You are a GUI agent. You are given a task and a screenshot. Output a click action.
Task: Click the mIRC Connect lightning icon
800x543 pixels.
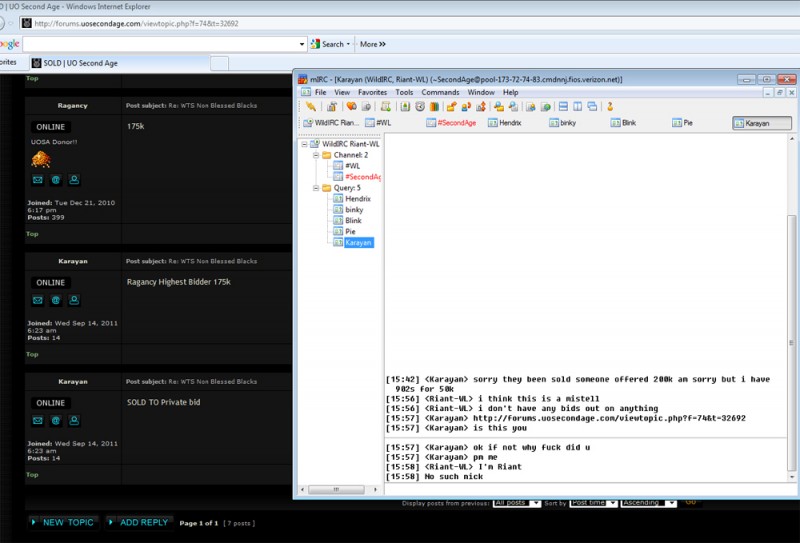[311, 106]
